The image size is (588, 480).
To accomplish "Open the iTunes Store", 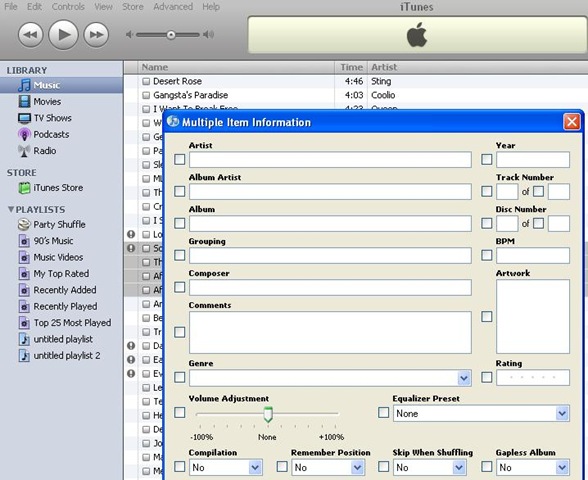I will (x=58, y=188).
